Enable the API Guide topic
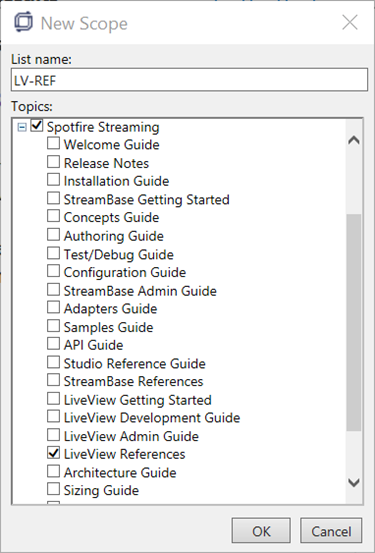375x553 pixels. [x=53, y=344]
